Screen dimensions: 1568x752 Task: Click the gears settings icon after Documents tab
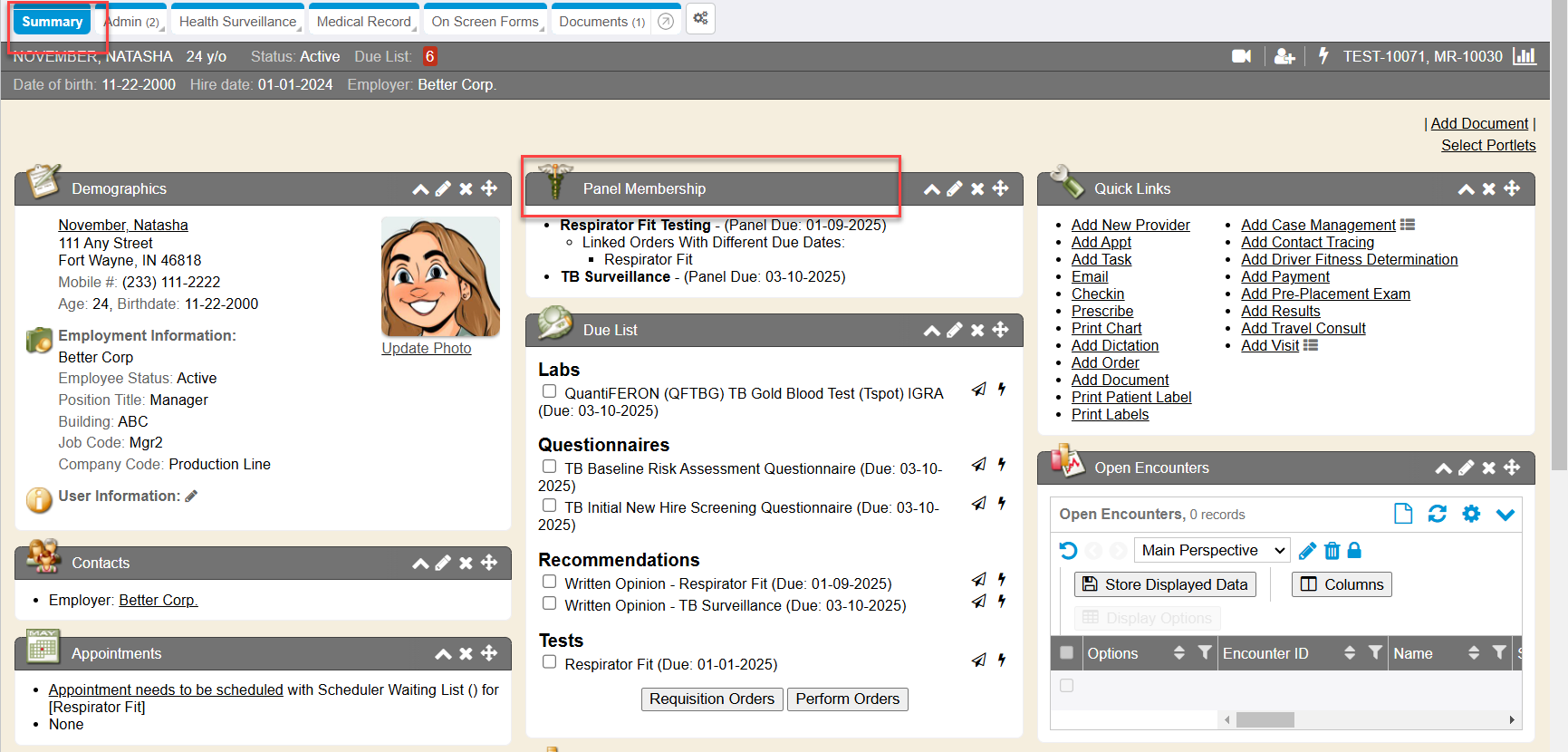(700, 19)
